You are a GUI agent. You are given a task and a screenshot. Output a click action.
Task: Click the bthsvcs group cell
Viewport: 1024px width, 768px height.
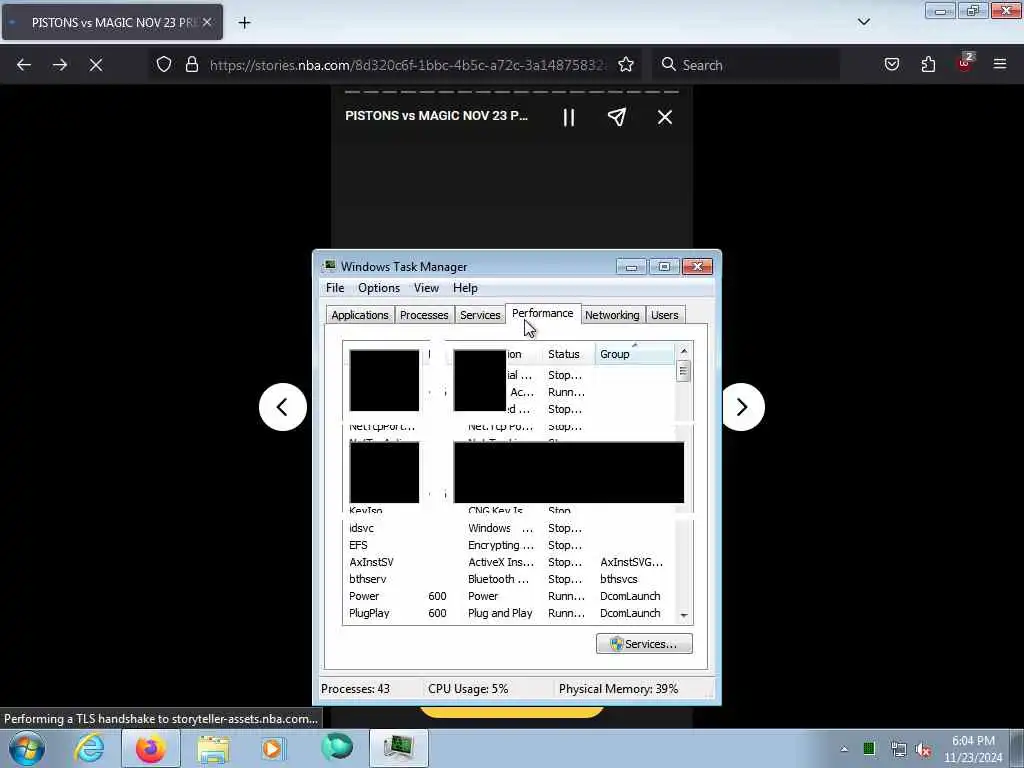(x=618, y=579)
